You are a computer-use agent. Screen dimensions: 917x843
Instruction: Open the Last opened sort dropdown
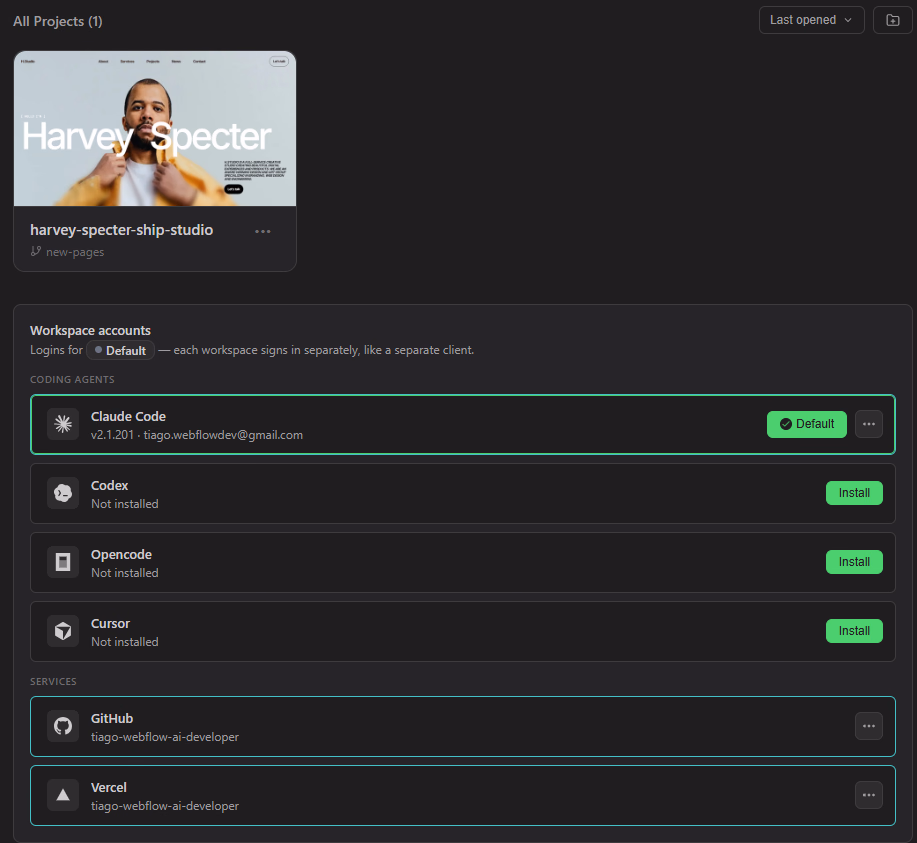click(x=811, y=20)
